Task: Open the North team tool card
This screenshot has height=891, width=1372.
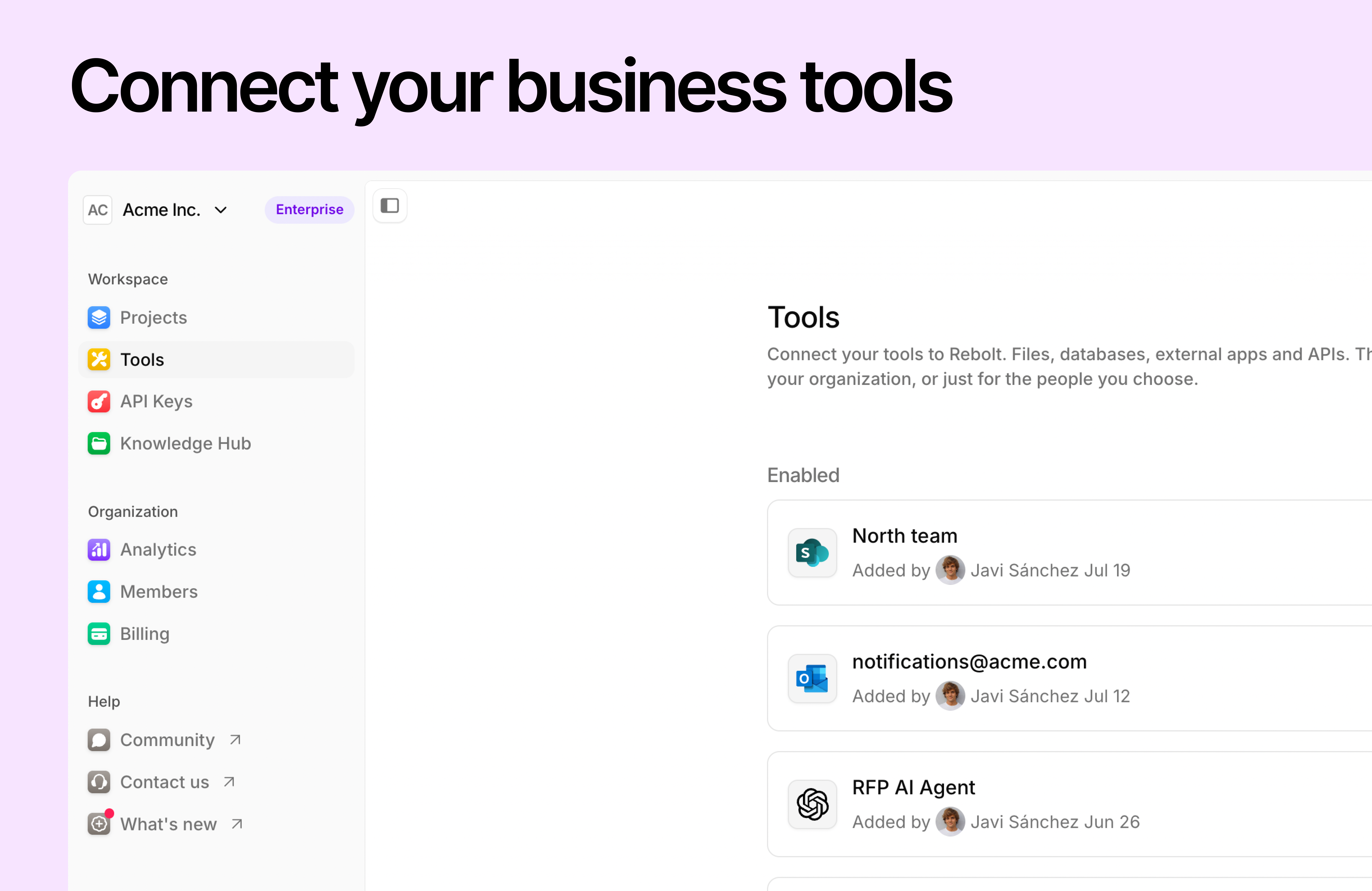Action: pyautogui.click(x=904, y=536)
